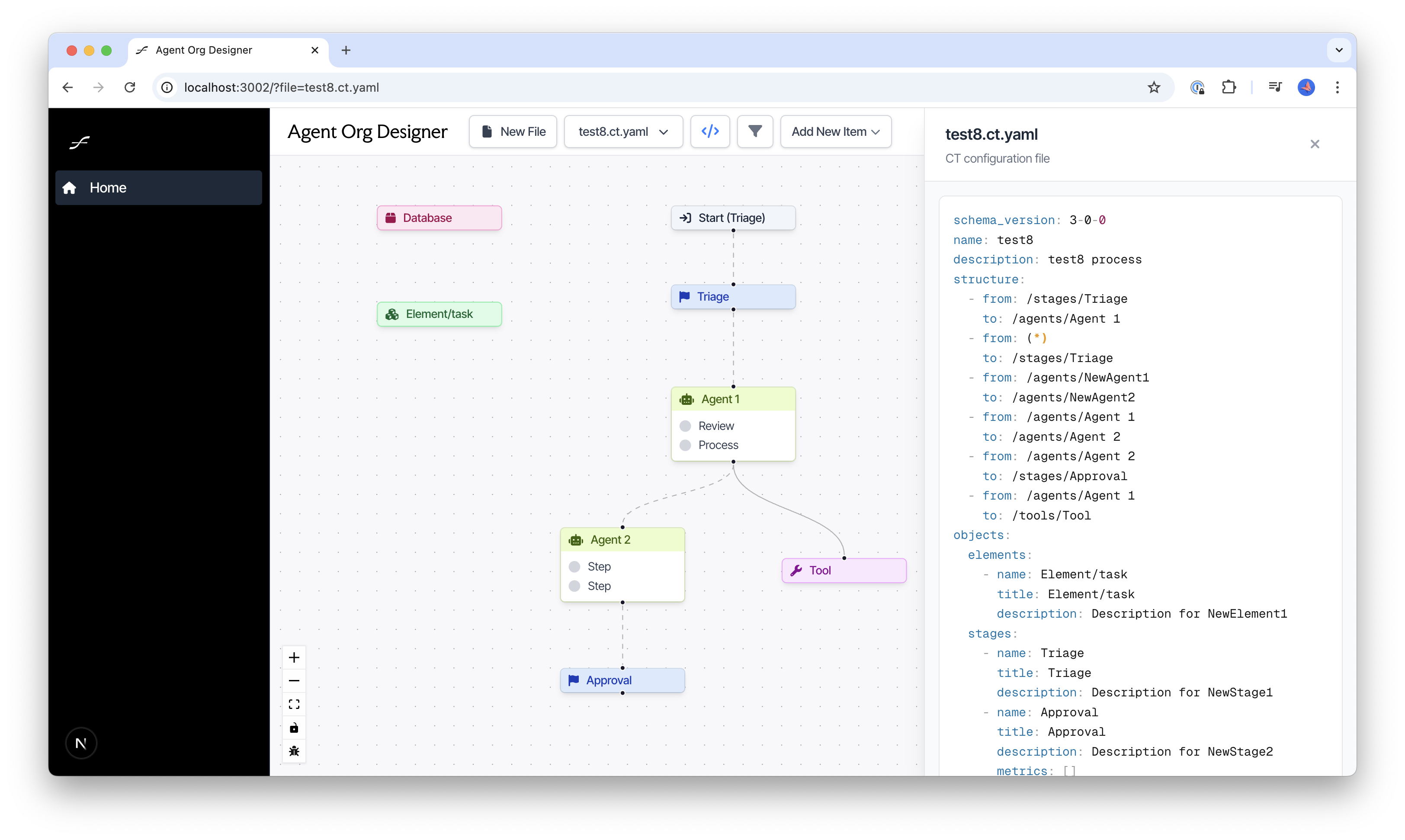
Task: Click the filter funnel icon
Action: [754, 131]
